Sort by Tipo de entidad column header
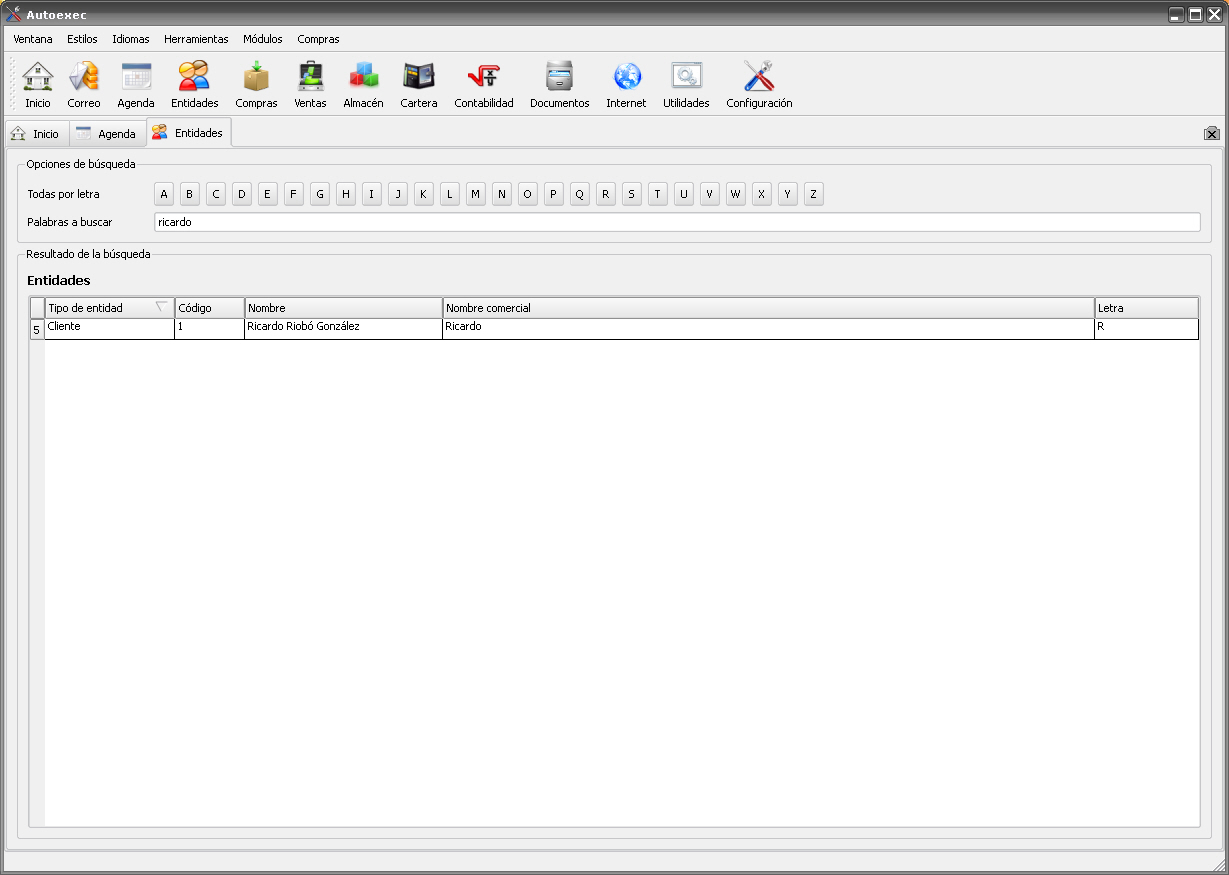The image size is (1229, 875). point(110,308)
